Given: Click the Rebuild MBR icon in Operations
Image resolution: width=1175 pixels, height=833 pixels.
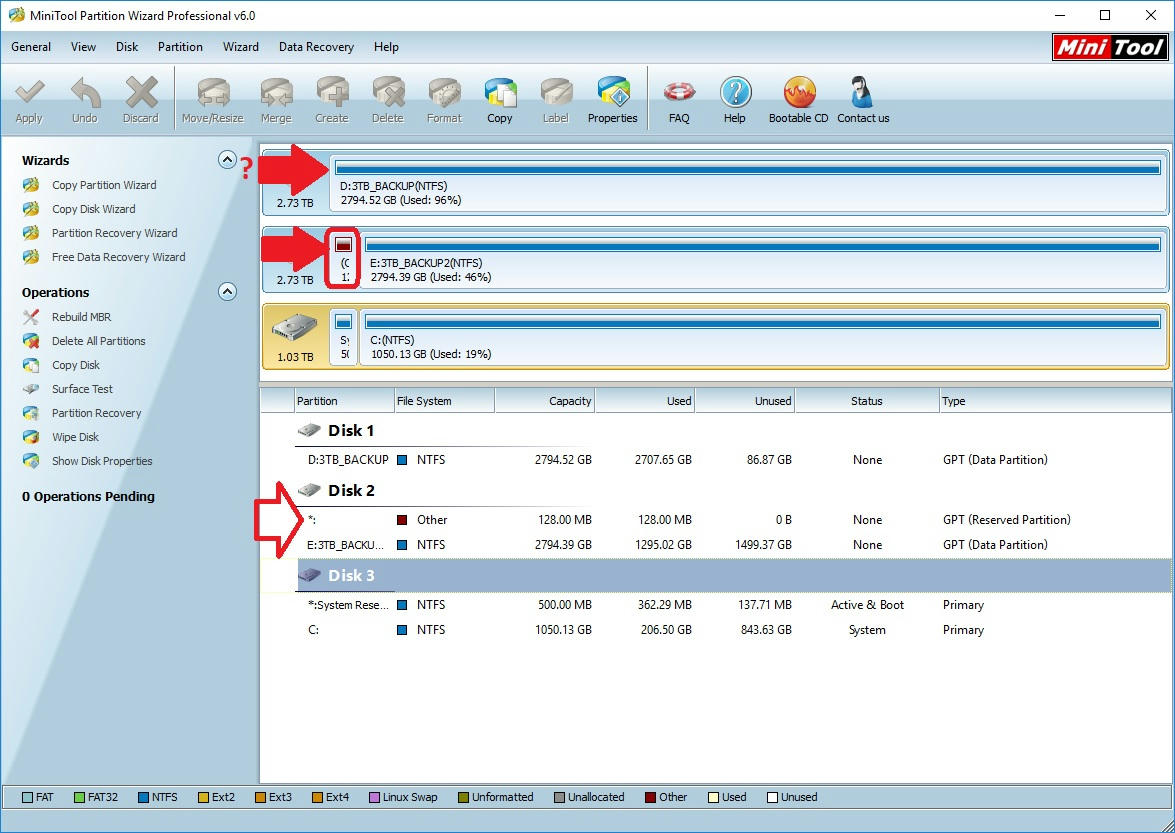Looking at the screenshot, I should click(31, 317).
